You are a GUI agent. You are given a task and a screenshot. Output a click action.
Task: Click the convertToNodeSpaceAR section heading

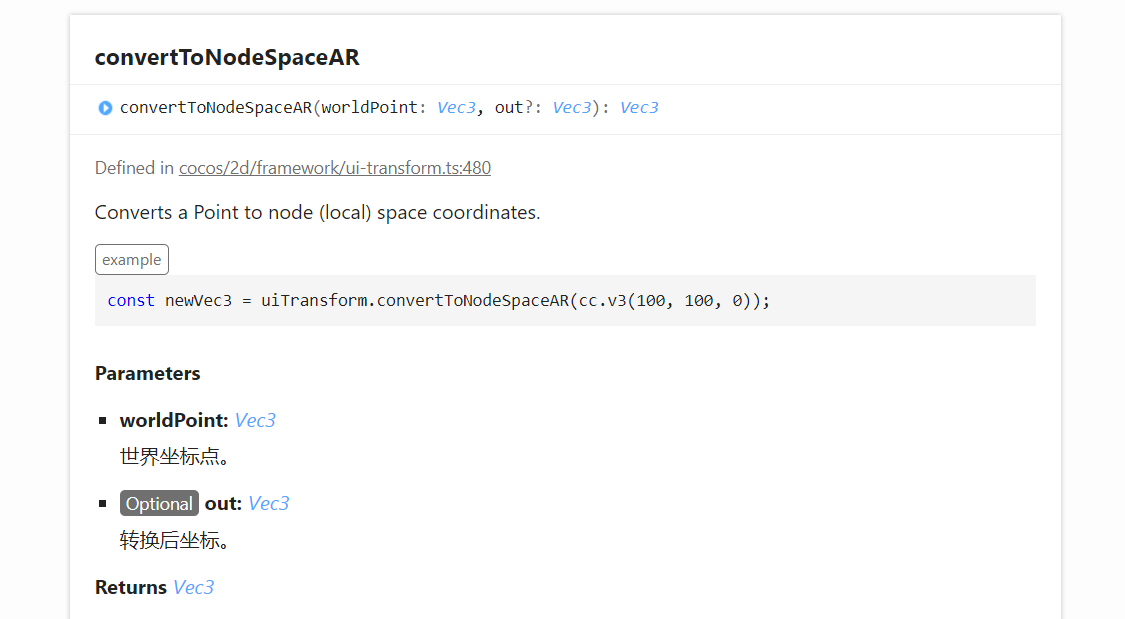click(227, 58)
